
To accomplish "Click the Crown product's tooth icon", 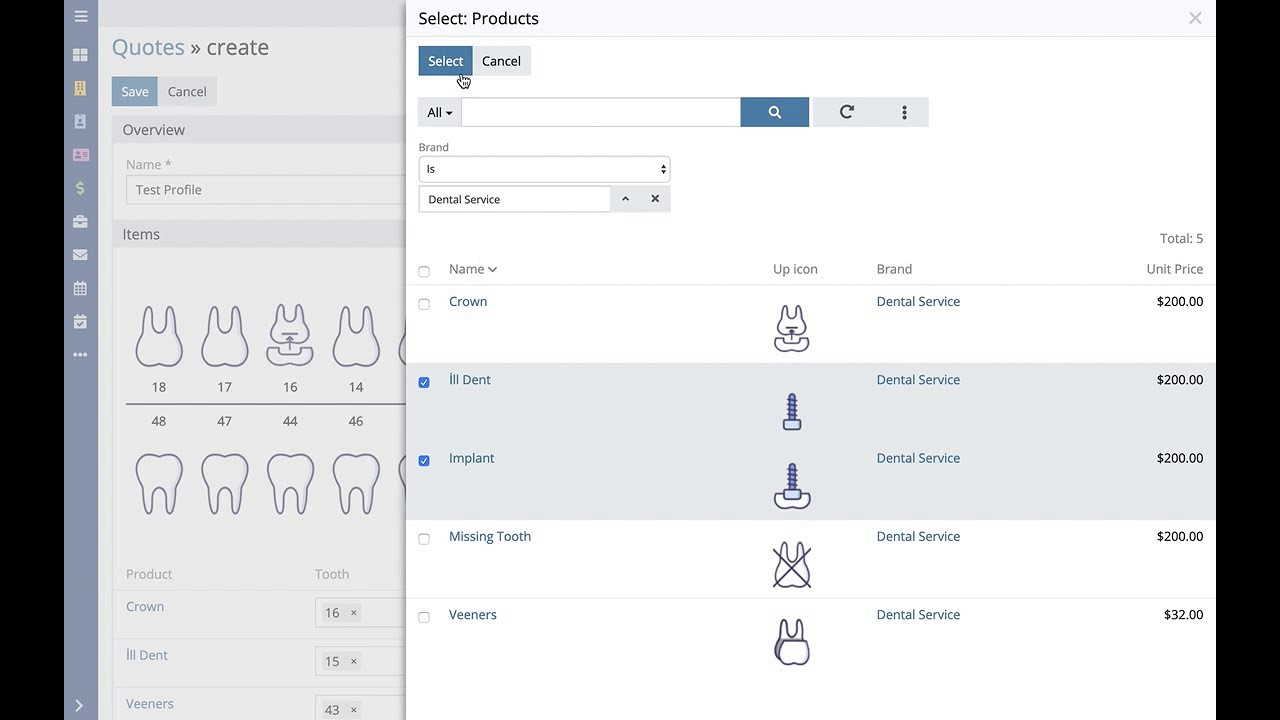I will pyautogui.click(x=792, y=328).
